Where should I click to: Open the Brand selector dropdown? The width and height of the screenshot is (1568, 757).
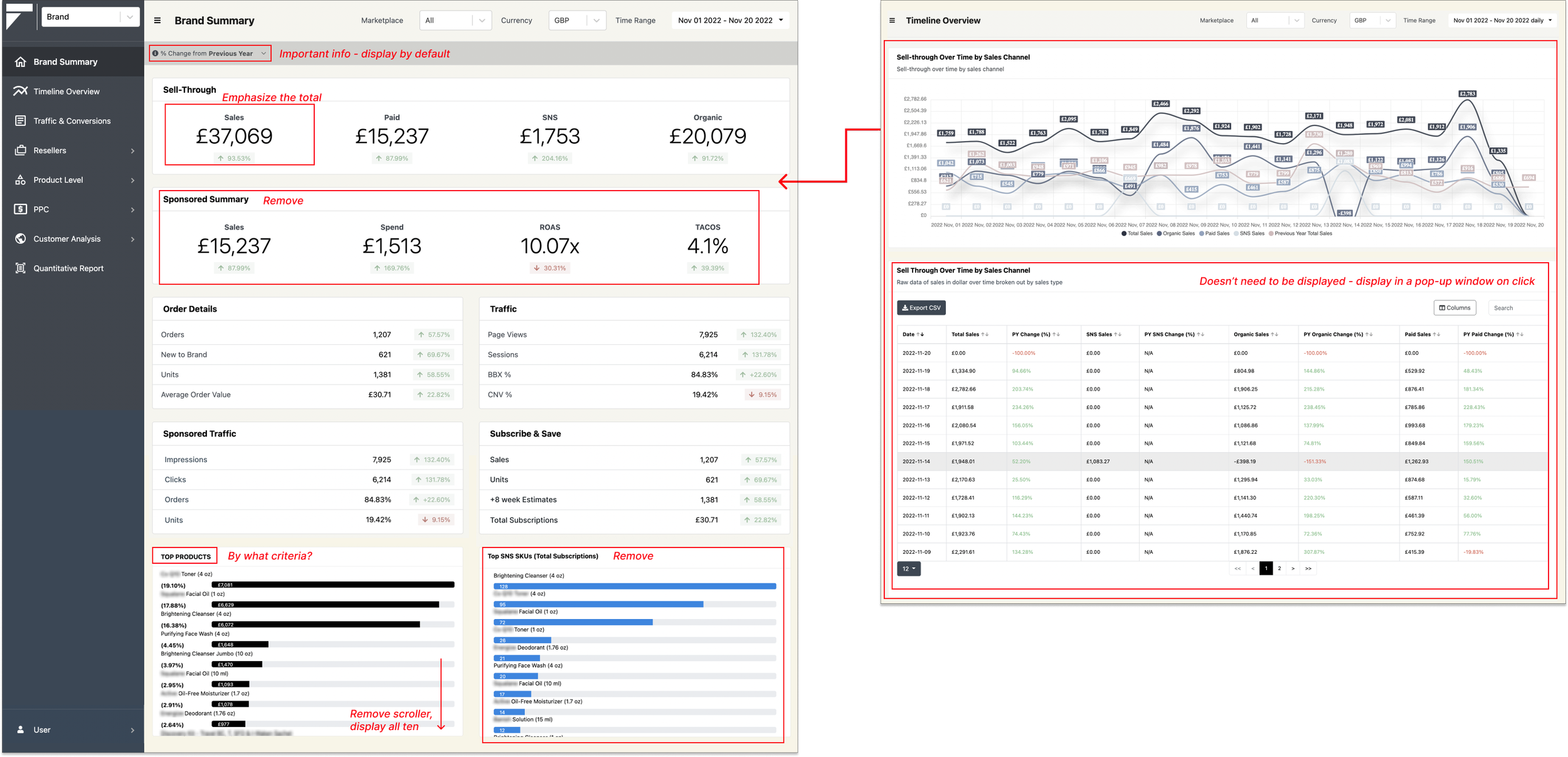(x=90, y=17)
